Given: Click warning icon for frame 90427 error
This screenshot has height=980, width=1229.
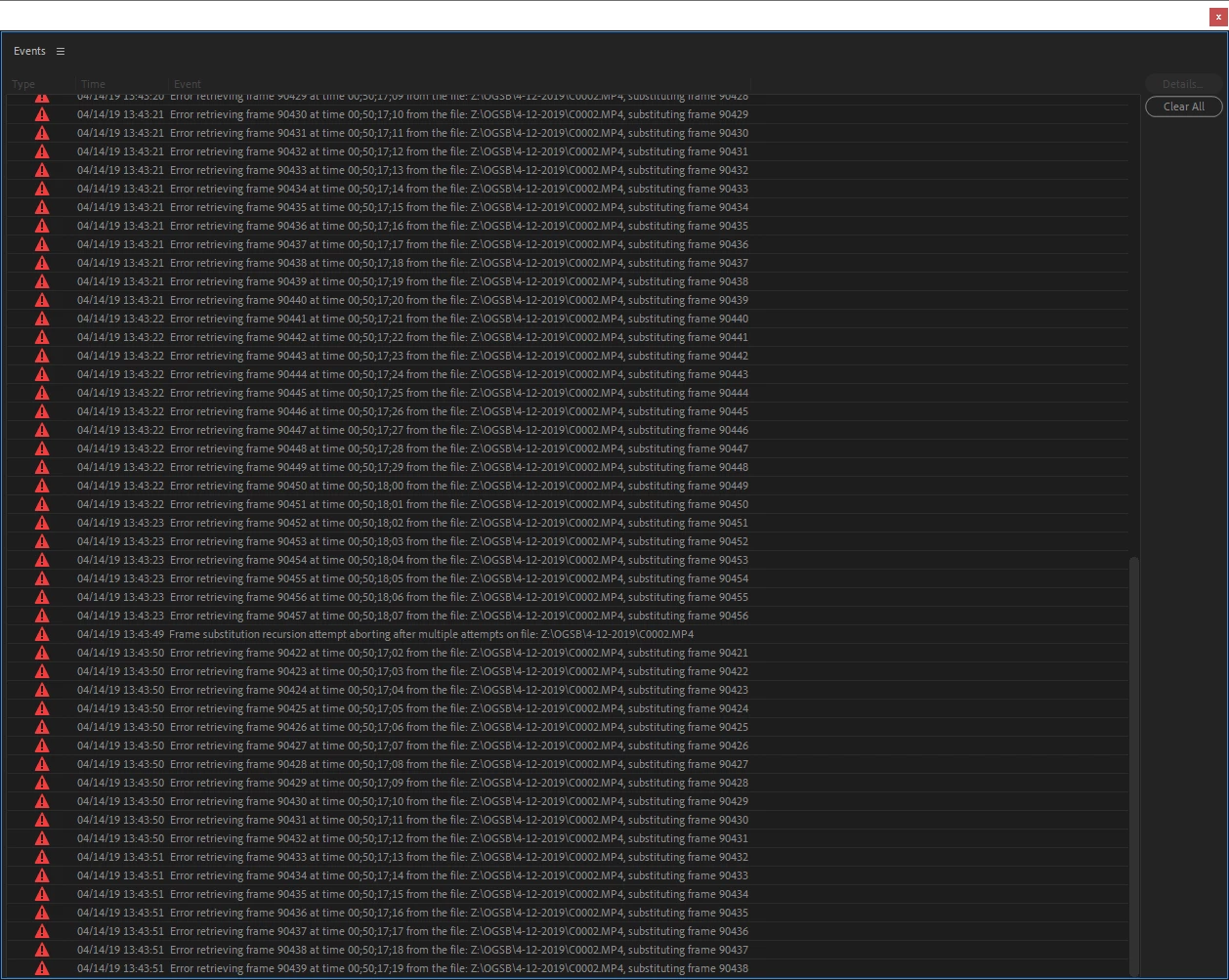Looking at the screenshot, I should 42,746.
